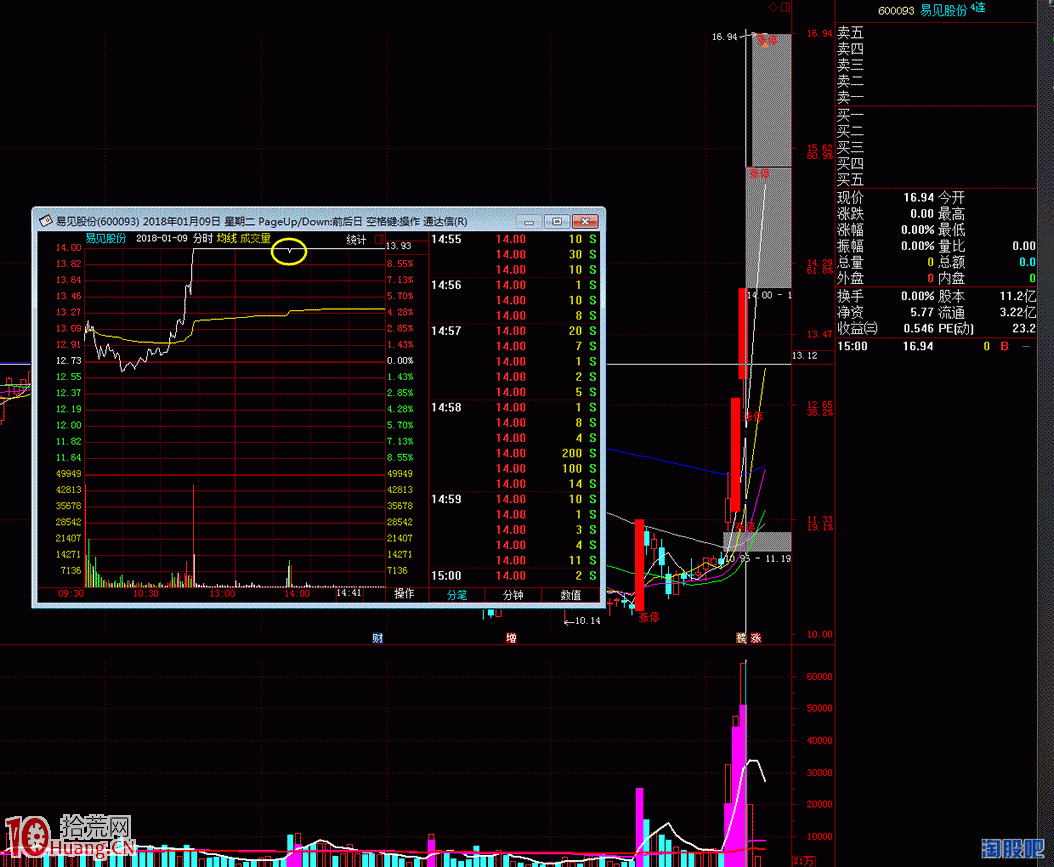Click the popup window title bar stock icon
1054x867 pixels.
45,221
